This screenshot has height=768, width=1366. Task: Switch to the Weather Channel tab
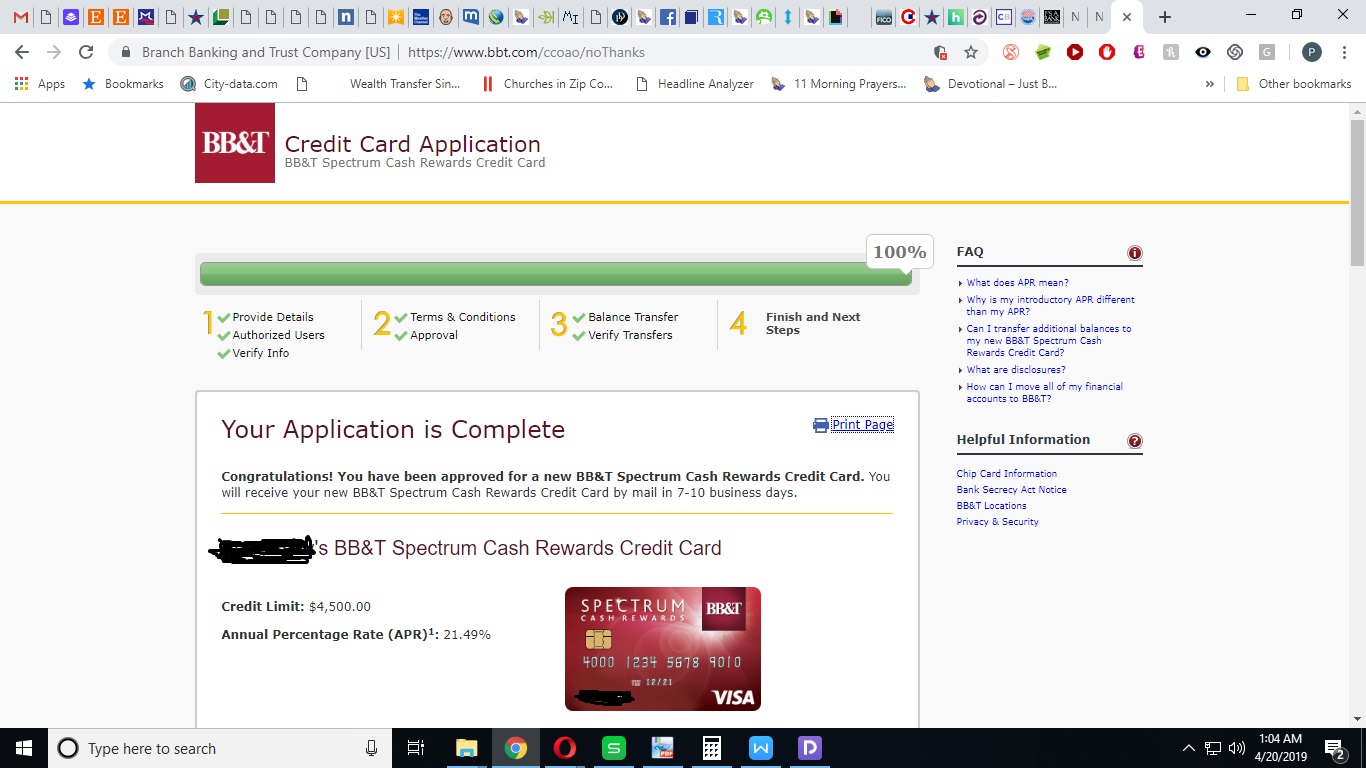(x=421, y=17)
